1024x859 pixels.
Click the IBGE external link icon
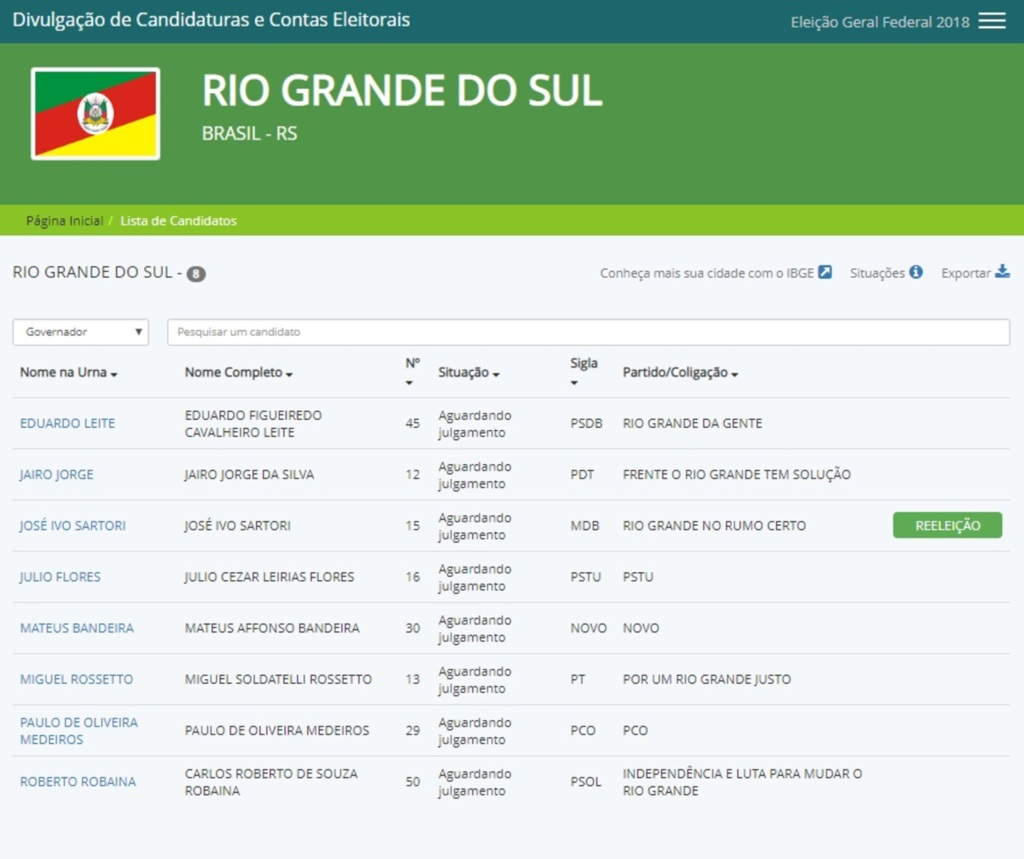tap(825, 272)
